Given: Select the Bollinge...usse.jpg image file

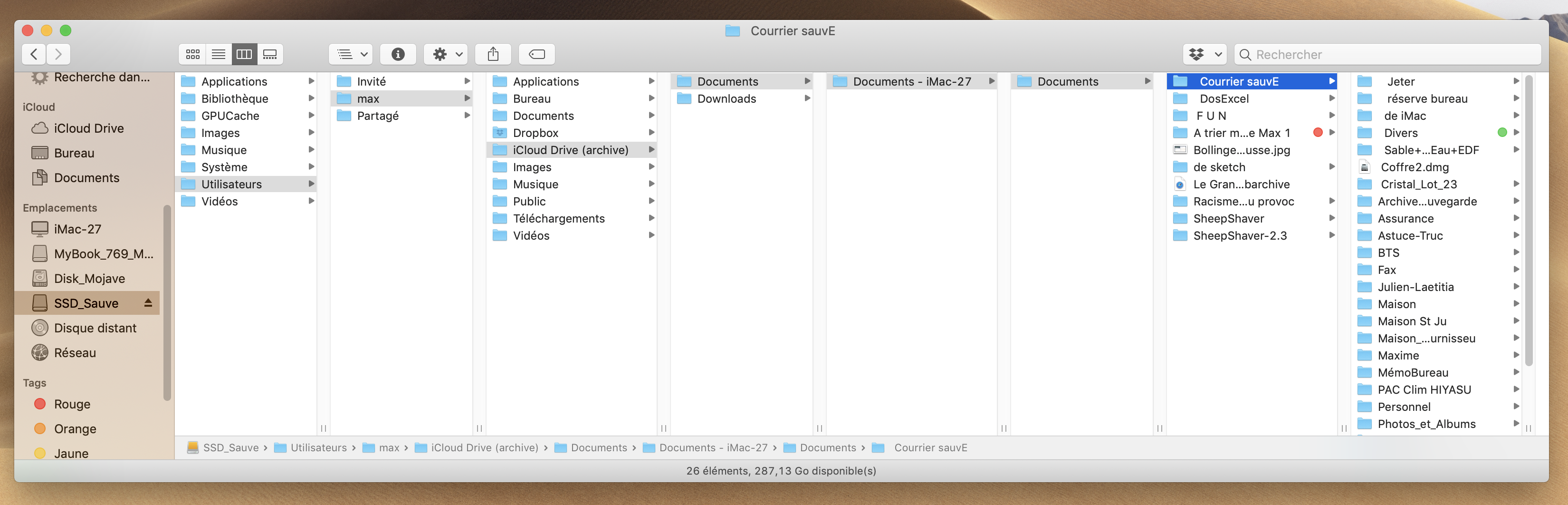Looking at the screenshot, I should pyautogui.click(x=1252, y=150).
